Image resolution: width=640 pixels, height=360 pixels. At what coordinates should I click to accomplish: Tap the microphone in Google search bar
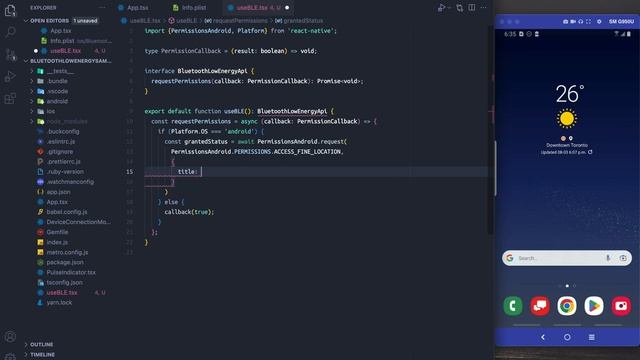tap(608, 258)
